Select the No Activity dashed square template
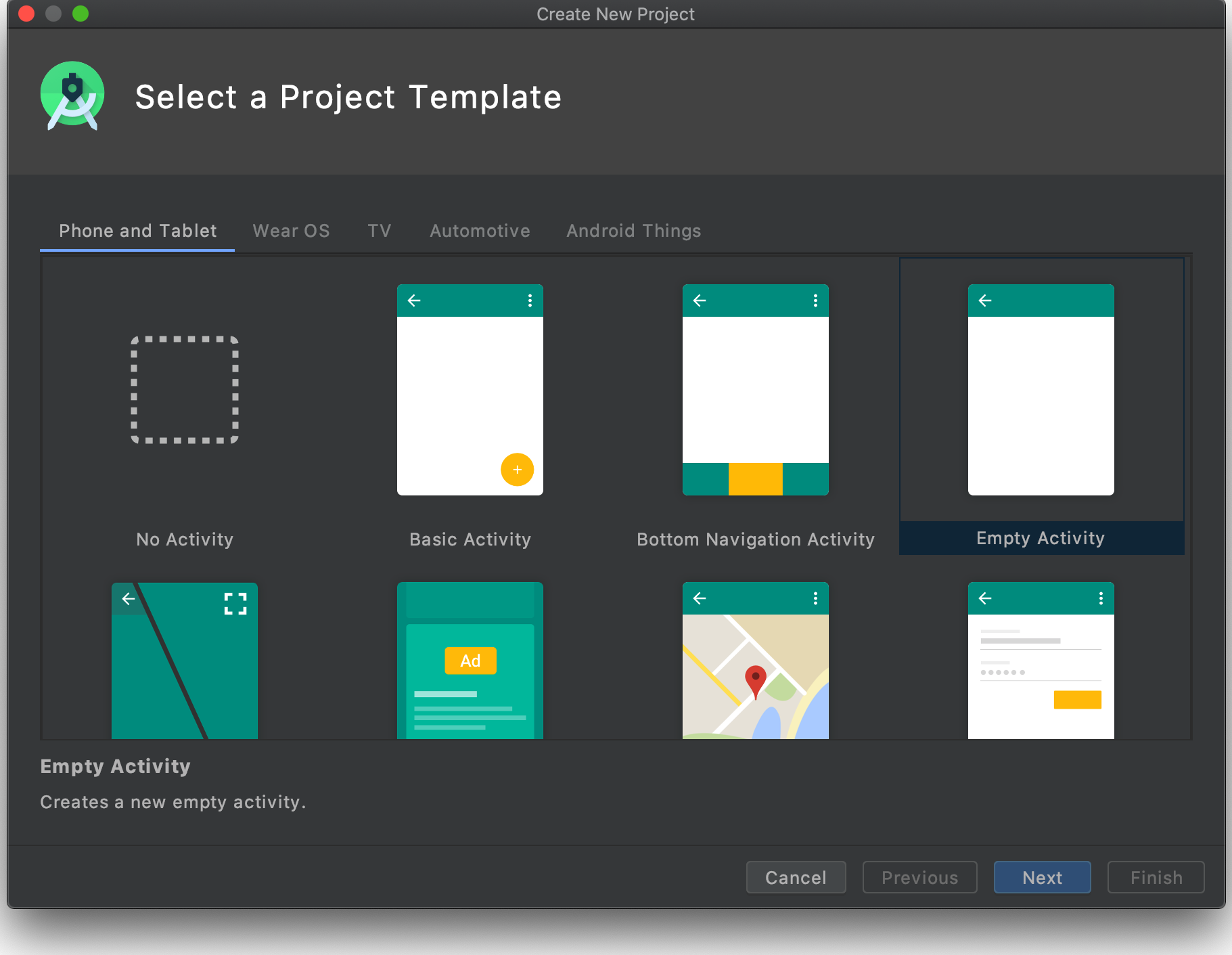1232x955 pixels. click(185, 390)
